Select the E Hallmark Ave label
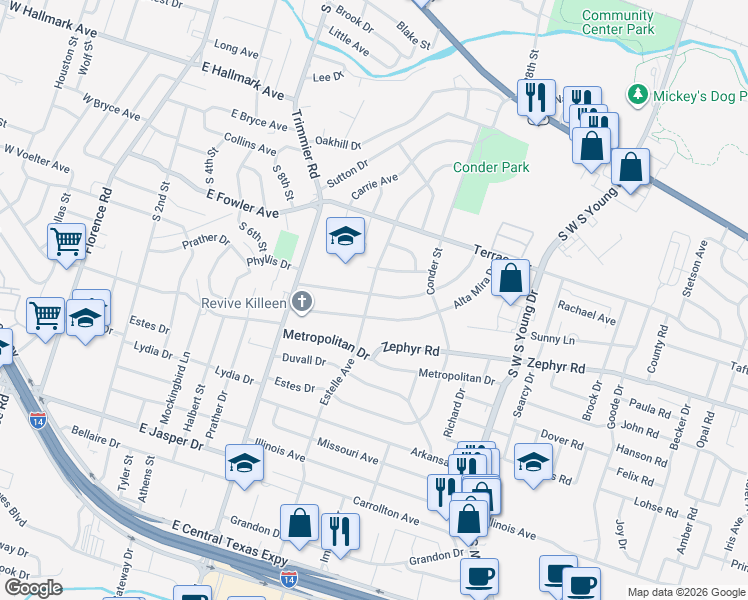The width and height of the screenshot is (748, 600). coord(243,81)
